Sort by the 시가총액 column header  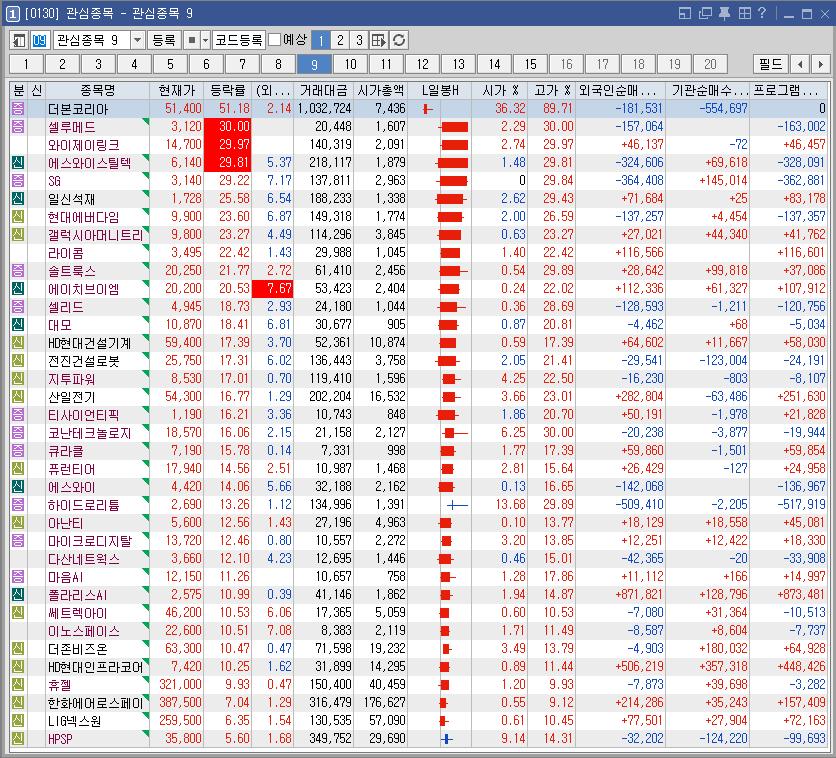pos(381,91)
